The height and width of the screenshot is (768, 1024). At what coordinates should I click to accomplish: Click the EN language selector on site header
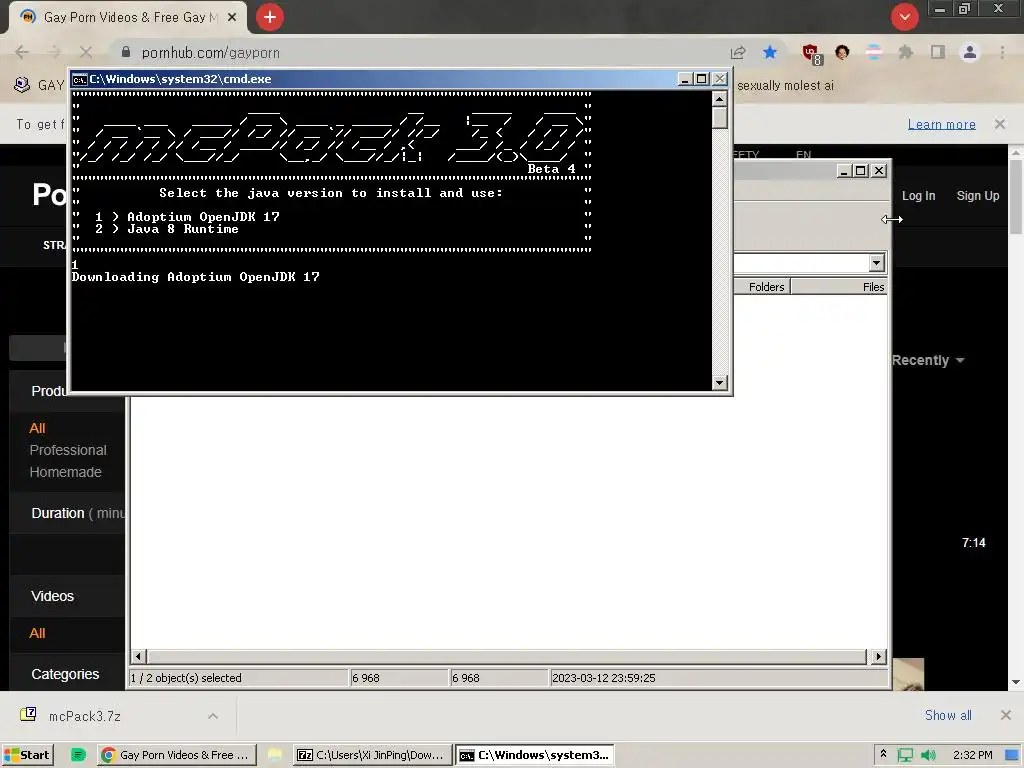coord(803,155)
